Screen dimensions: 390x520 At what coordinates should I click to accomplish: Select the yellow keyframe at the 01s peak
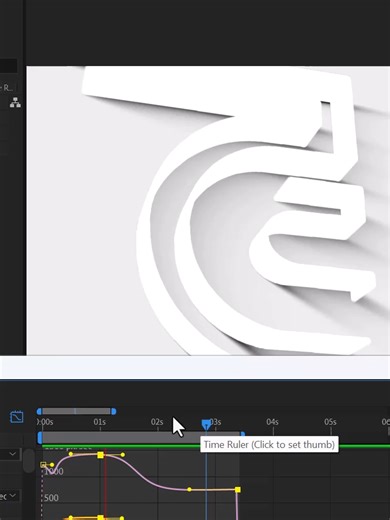pos(100,455)
